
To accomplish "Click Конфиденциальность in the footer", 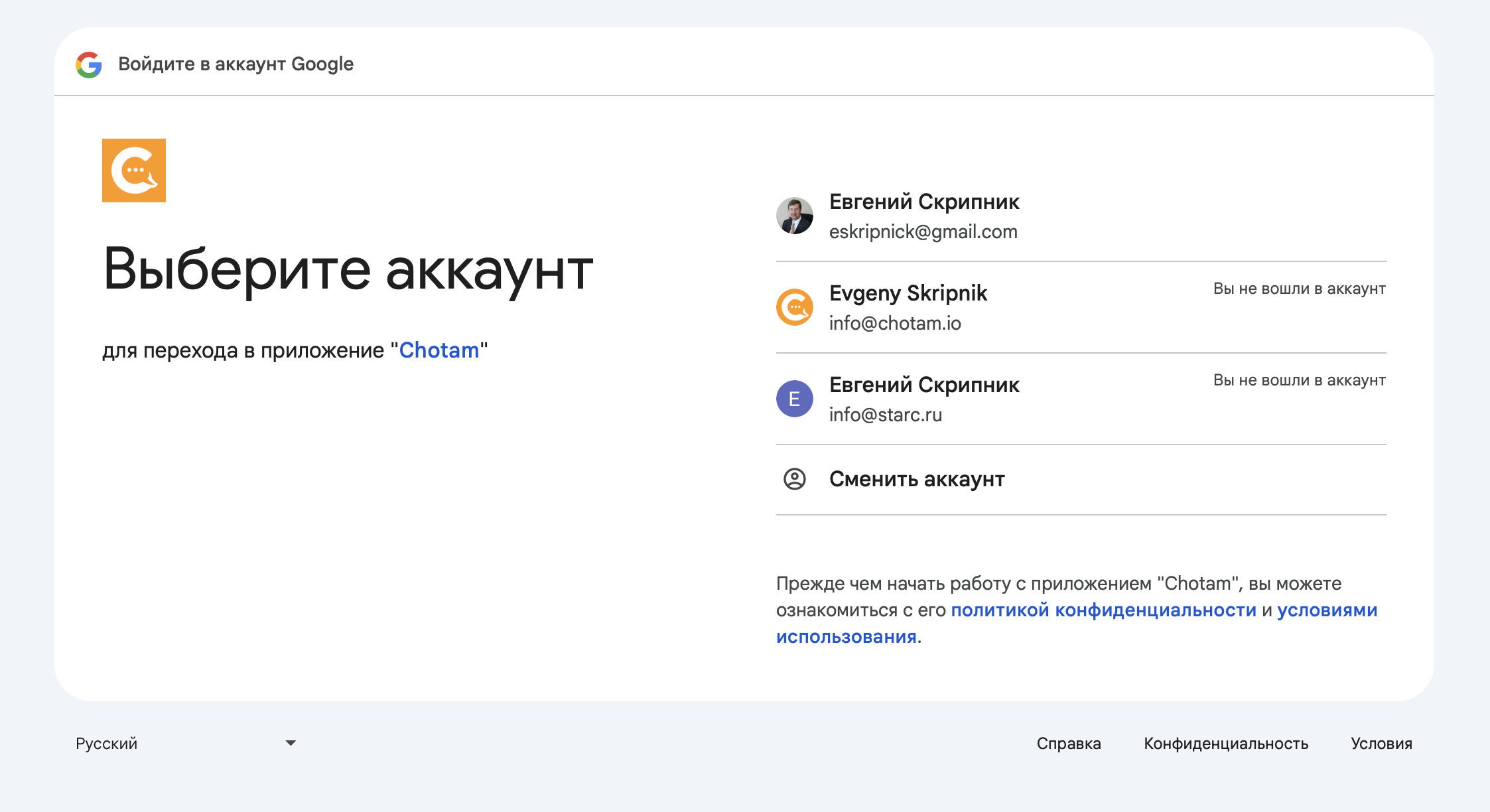I will click(1226, 744).
